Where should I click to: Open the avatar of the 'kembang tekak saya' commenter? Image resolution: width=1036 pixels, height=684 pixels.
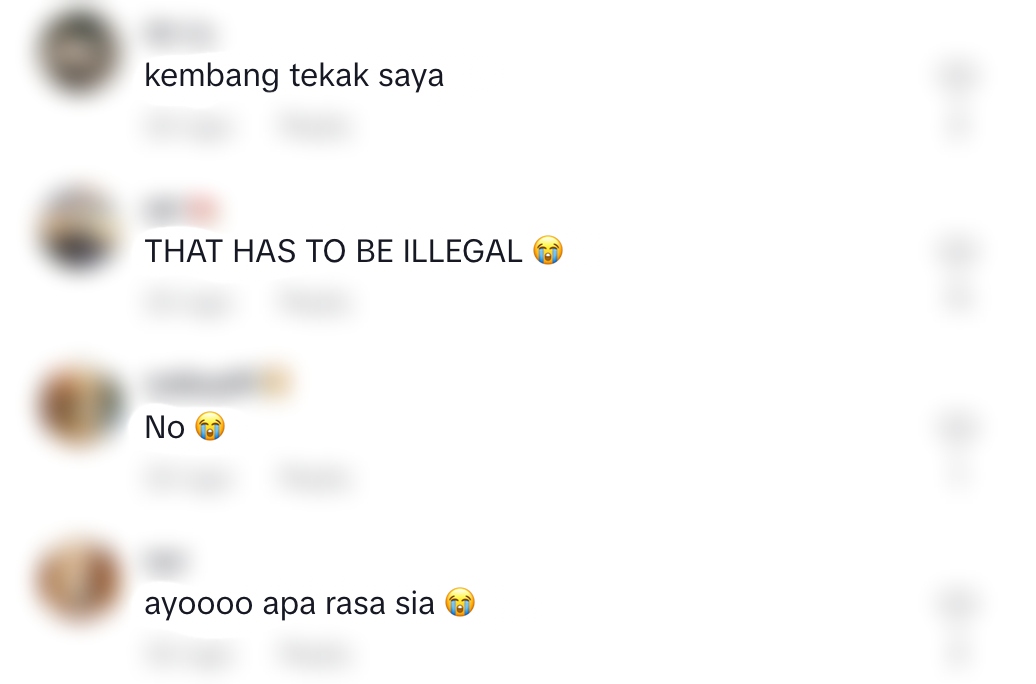point(79,54)
